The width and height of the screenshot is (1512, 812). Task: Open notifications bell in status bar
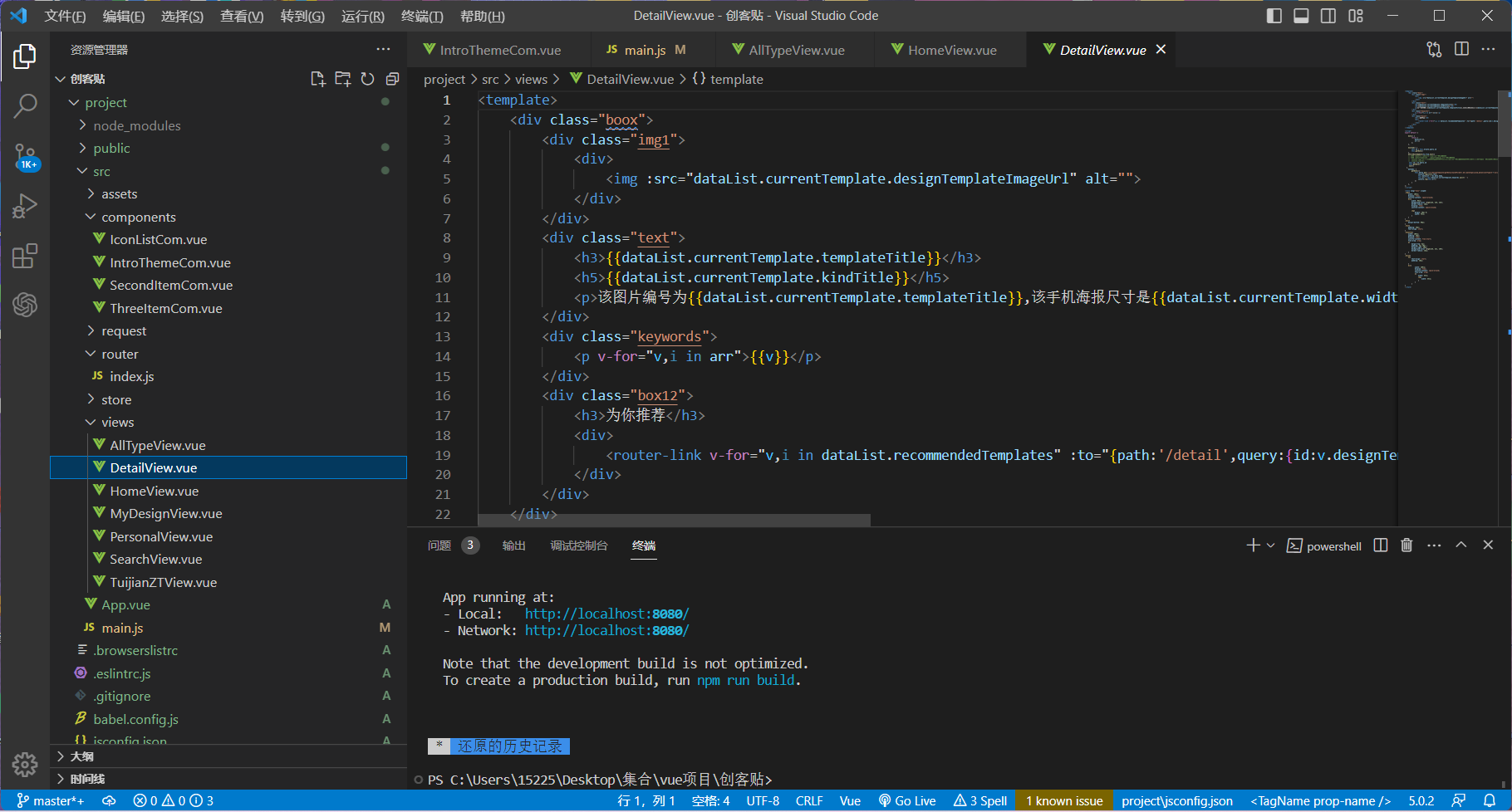coord(1490,801)
